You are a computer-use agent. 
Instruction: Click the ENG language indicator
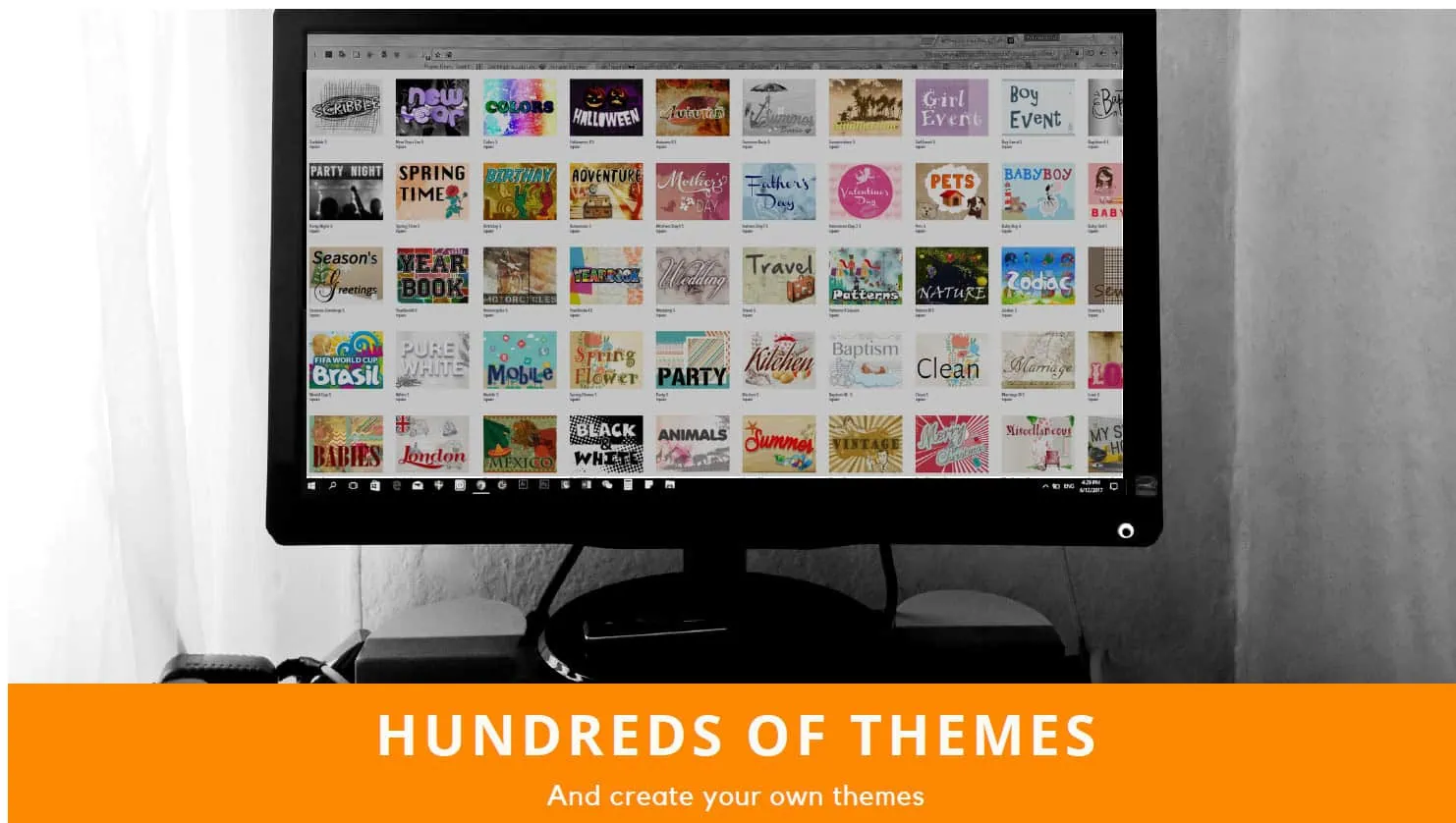(1069, 486)
